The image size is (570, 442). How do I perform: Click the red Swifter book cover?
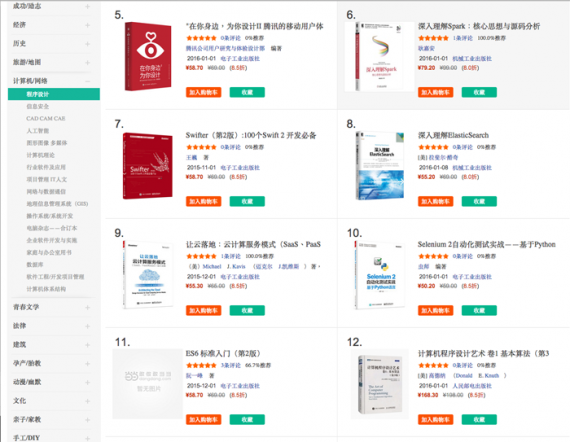pyautogui.click(x=148, y=165)
